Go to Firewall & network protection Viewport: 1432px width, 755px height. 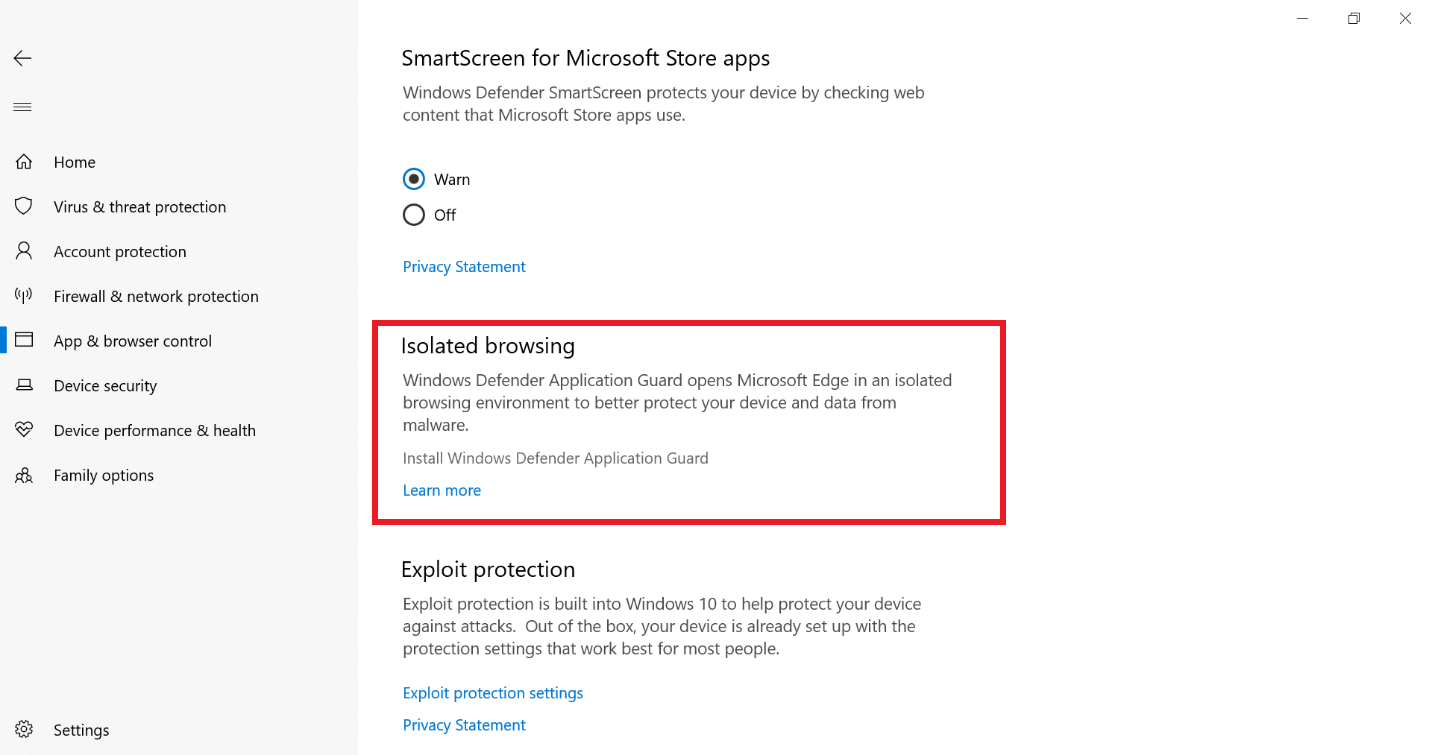pos(155,296)
